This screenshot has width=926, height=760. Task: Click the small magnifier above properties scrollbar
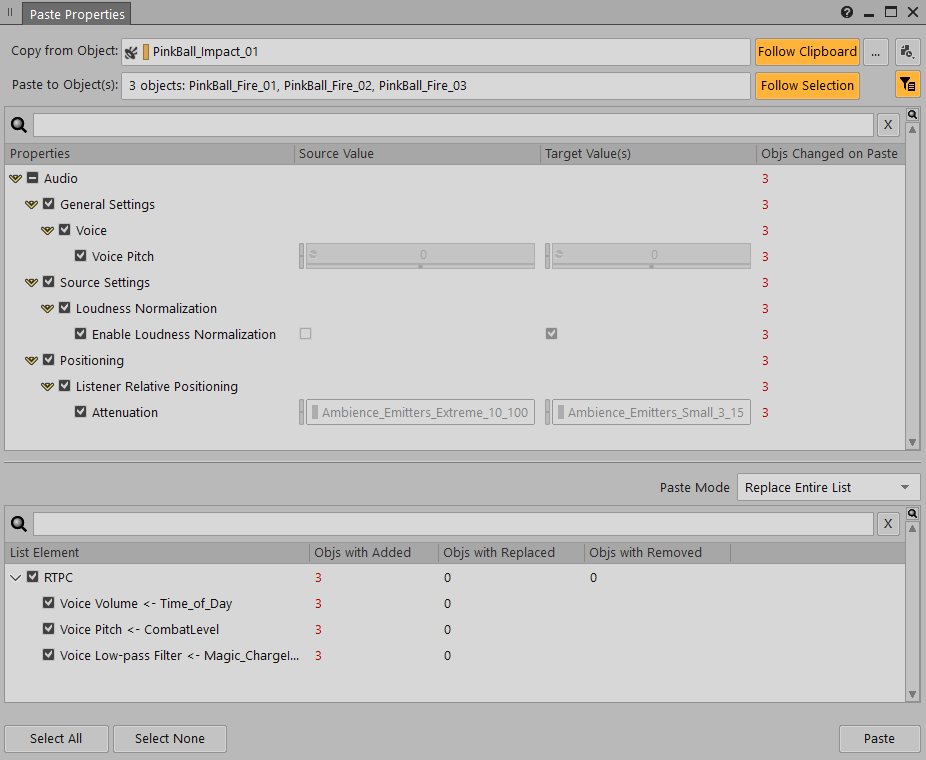pyautogui.click(x=911, y=115)
